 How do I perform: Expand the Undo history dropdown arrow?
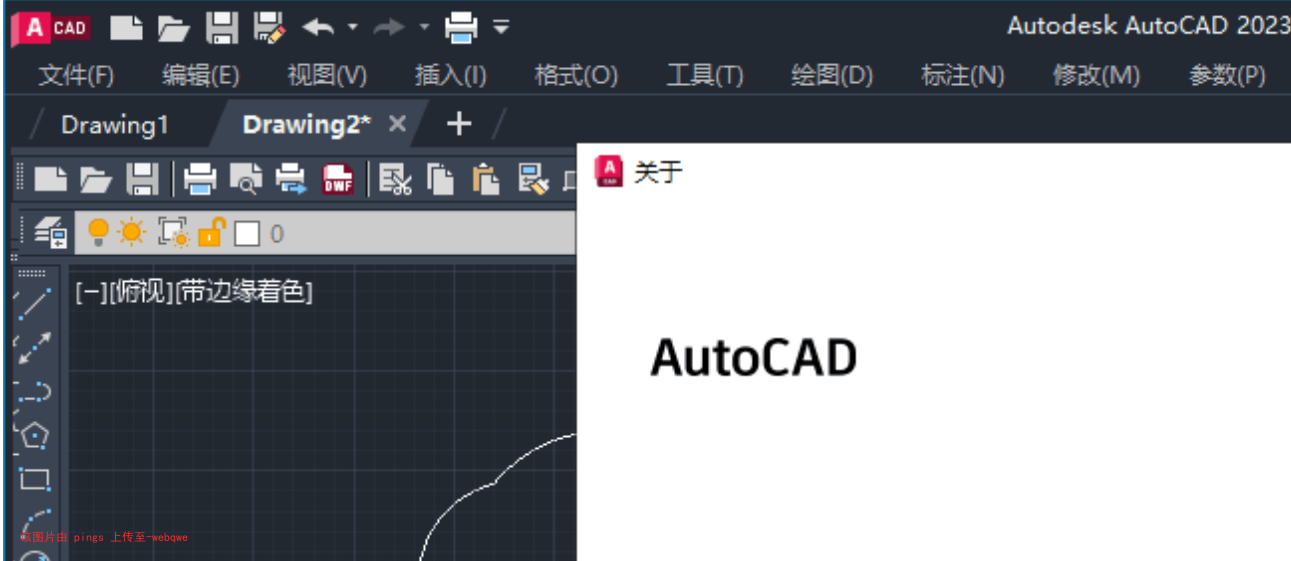(x=352, y=27)
